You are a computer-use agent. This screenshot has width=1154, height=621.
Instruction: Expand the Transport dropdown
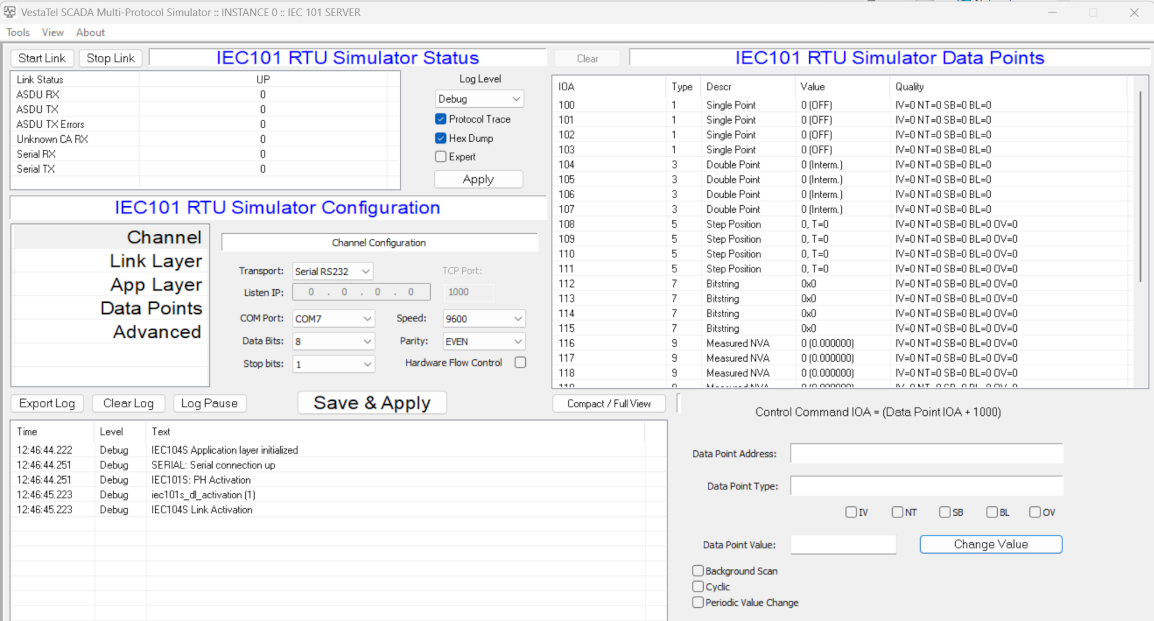333,271
